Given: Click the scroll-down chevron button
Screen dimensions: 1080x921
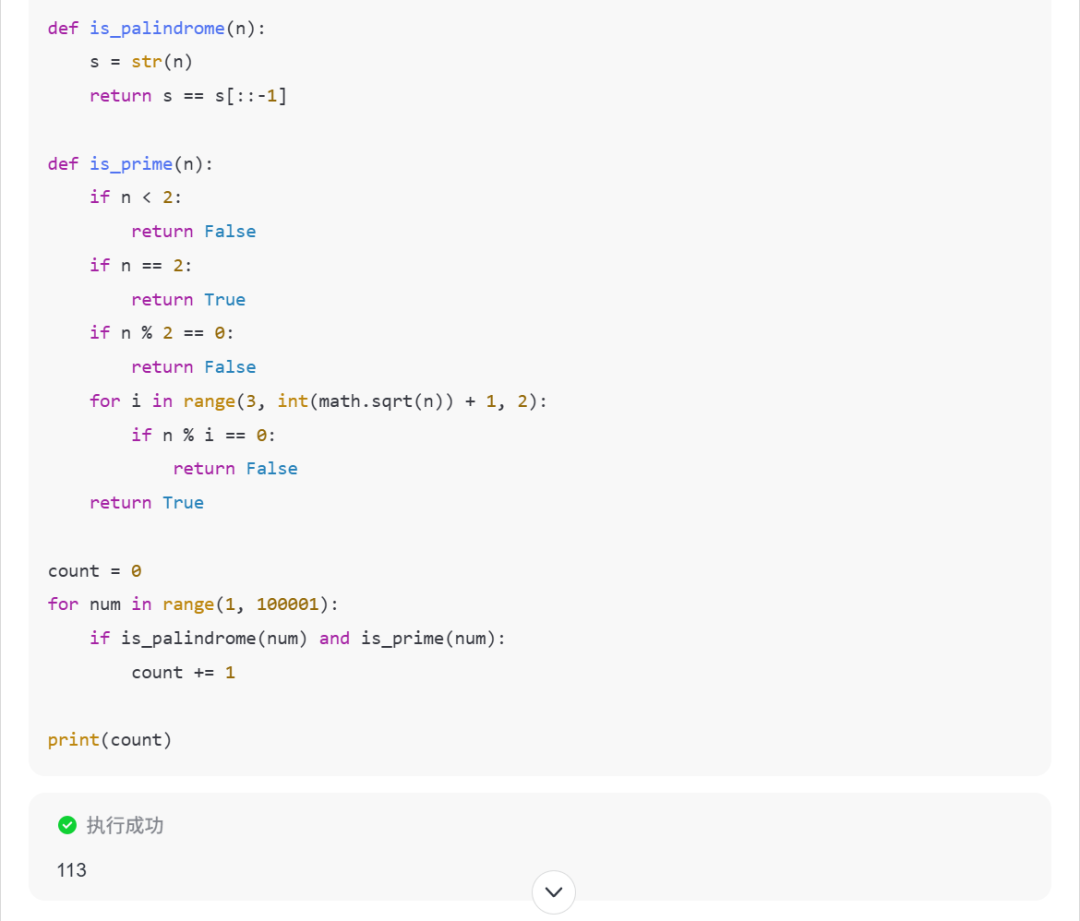Looking at the screenshot, I should (553, 892).
